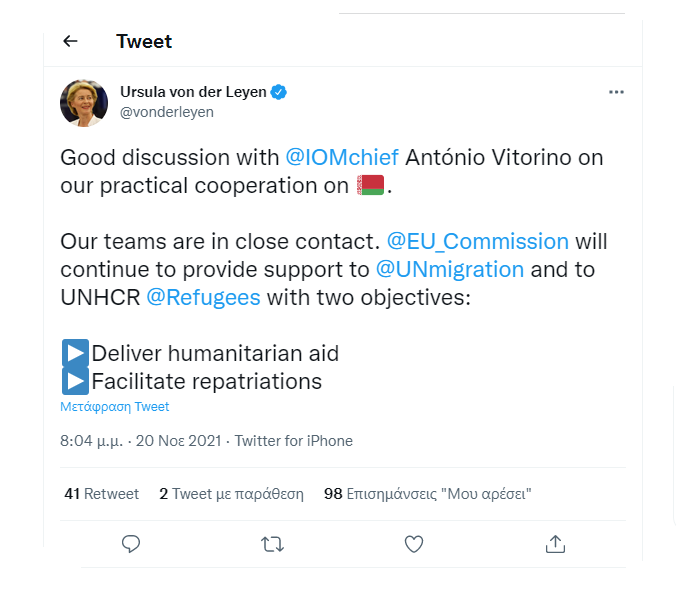View the 41 Retweet list
The height and width of the screenshot is (595, 682).
(x=100, y=493)
